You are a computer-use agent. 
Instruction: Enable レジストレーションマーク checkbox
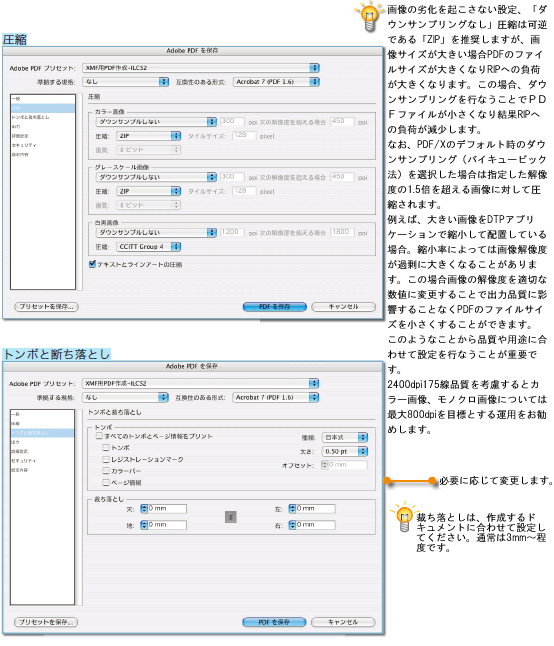point(106,459)
